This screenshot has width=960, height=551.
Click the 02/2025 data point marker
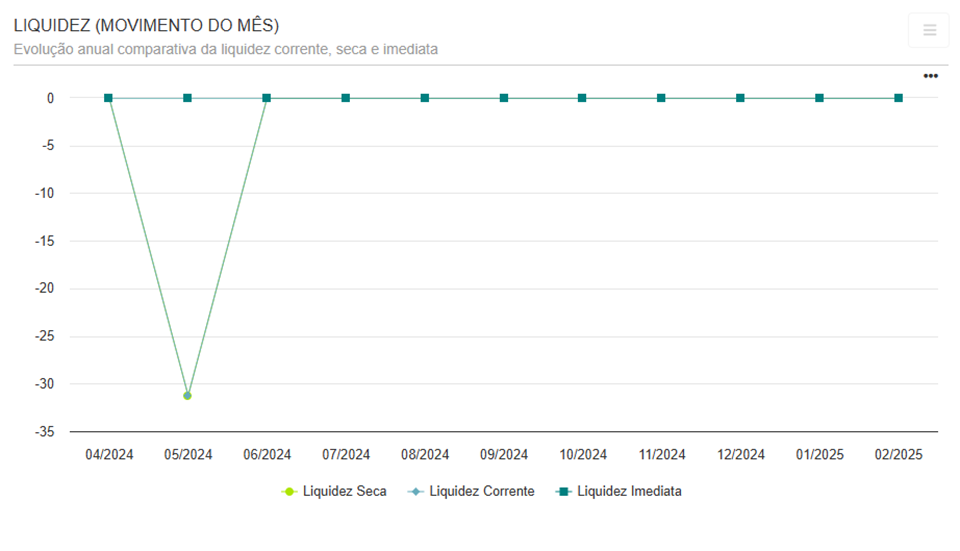(x=898, y=98)
